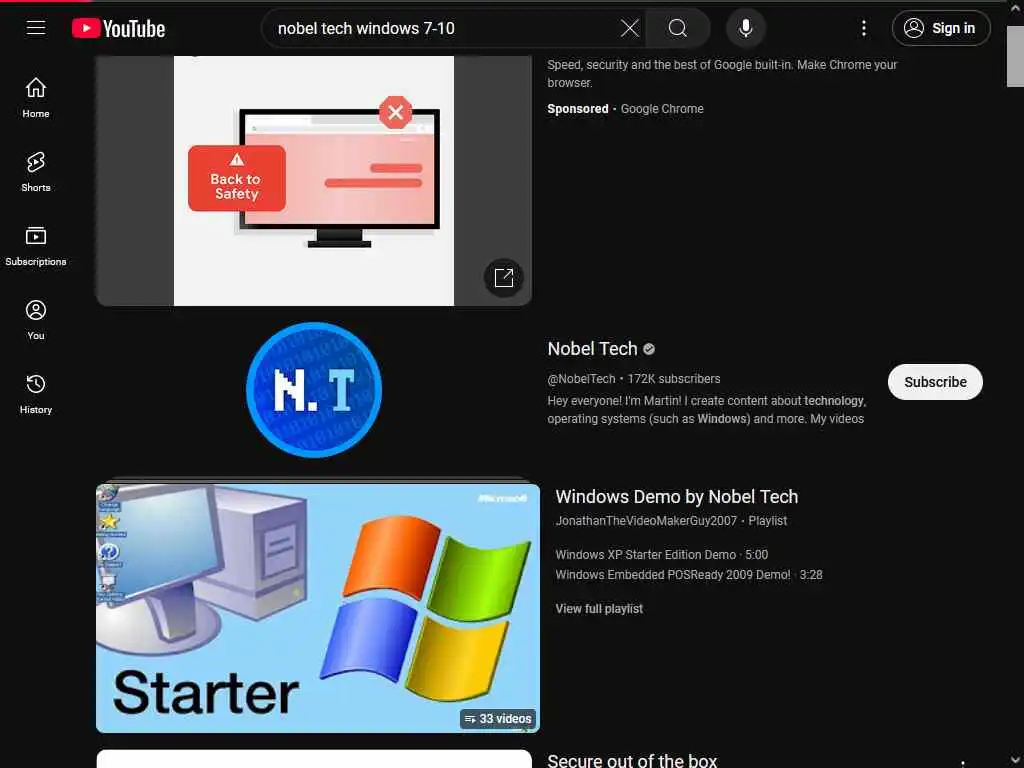Open Subscriptions in sidebar
Image resolution: width=1024 pixels, height=768 pixels.
coord(36,246)
